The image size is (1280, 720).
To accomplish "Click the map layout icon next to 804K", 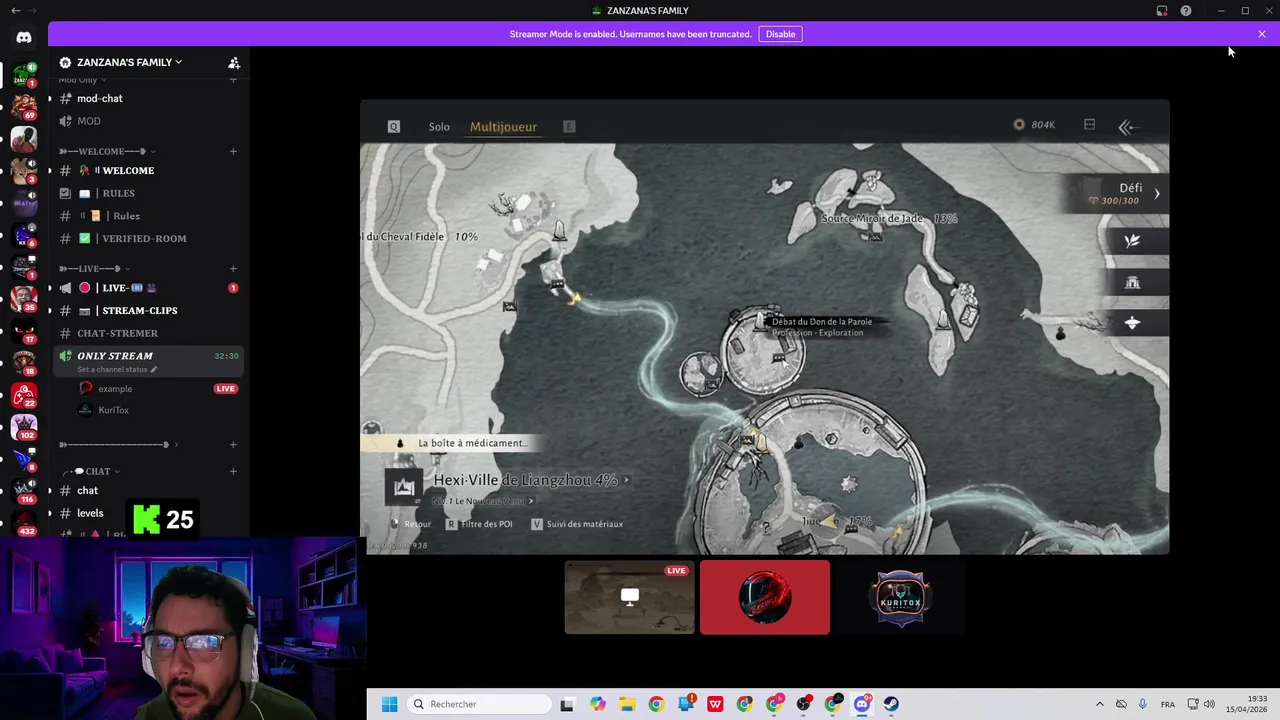I will pyautogui.click(x=1089, y=125).
